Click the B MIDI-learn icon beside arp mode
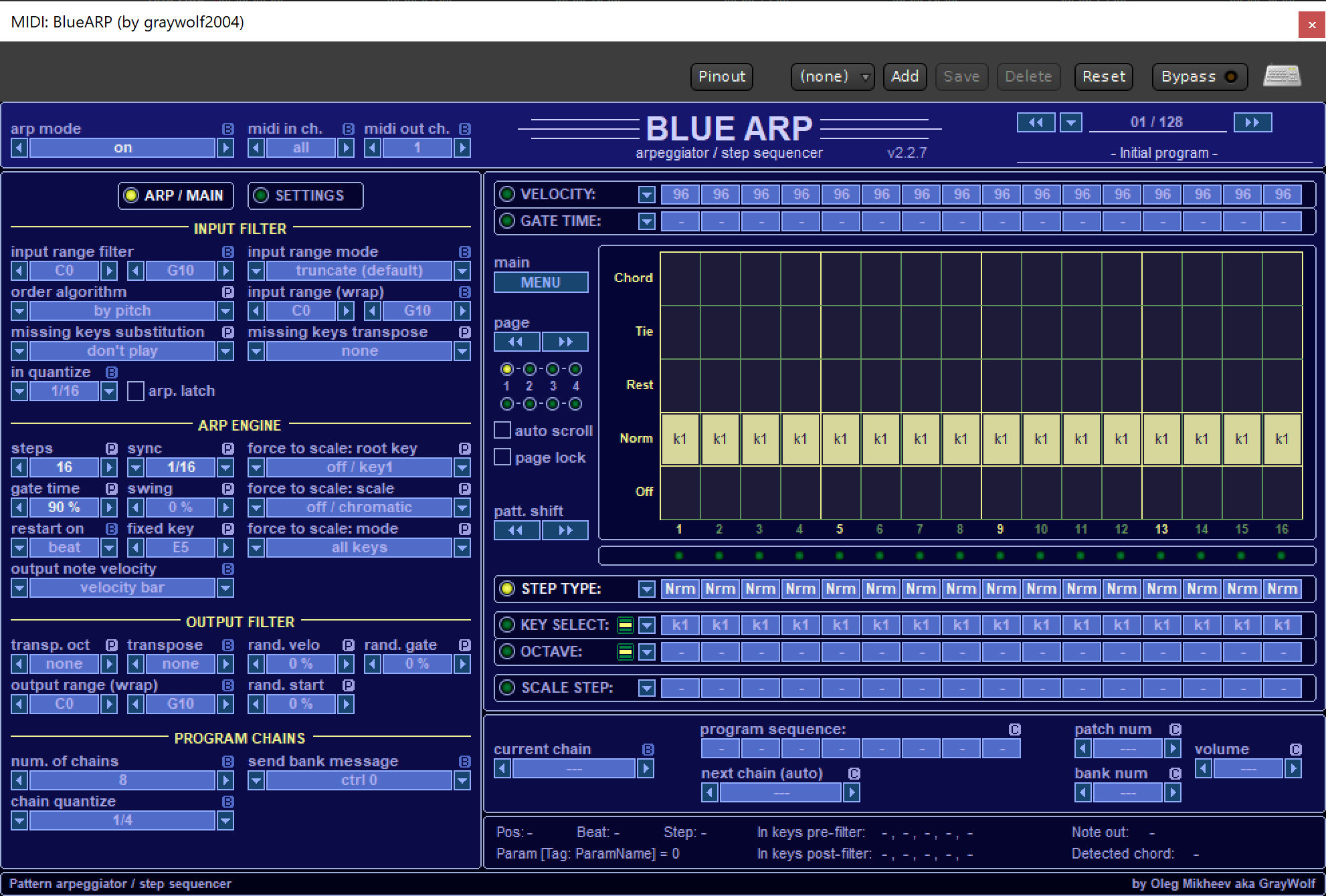The width and height of the screenshot is (1326, 896). [227, 128]
